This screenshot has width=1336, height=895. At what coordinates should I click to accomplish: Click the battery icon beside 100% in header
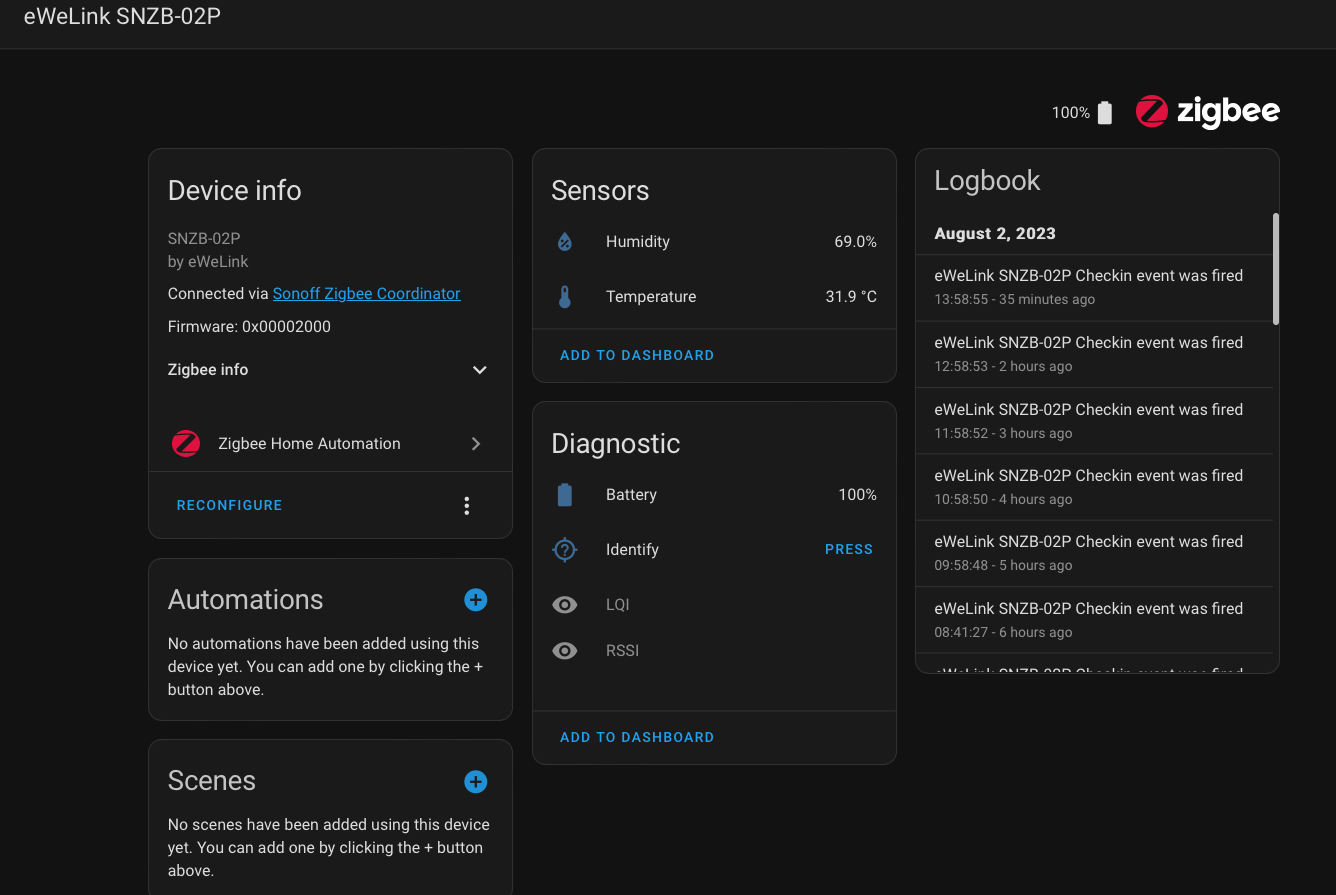tap(1104, 113)
